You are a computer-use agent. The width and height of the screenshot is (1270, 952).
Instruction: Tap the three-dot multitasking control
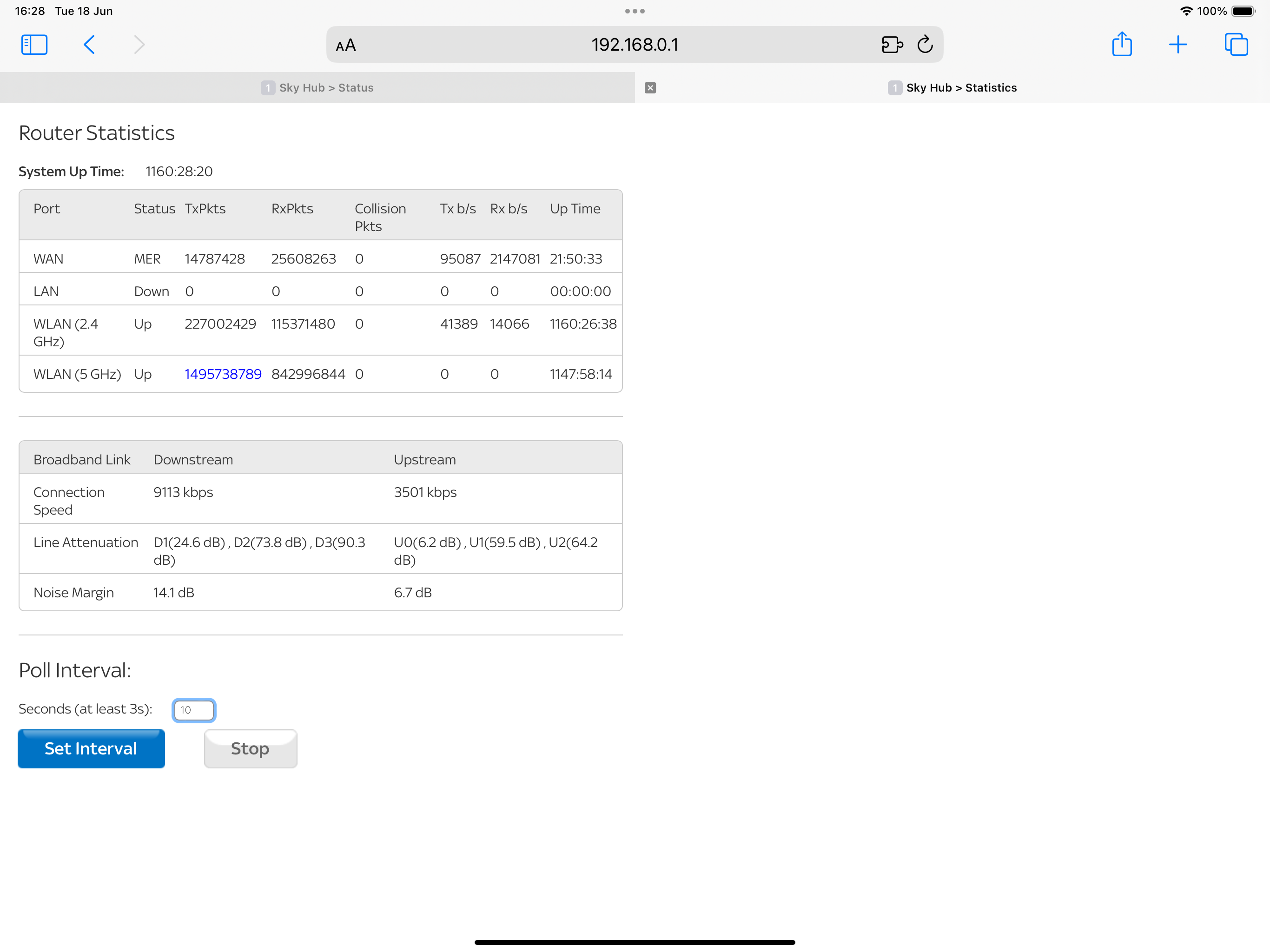pyautogui.click(x=635, y=11)
